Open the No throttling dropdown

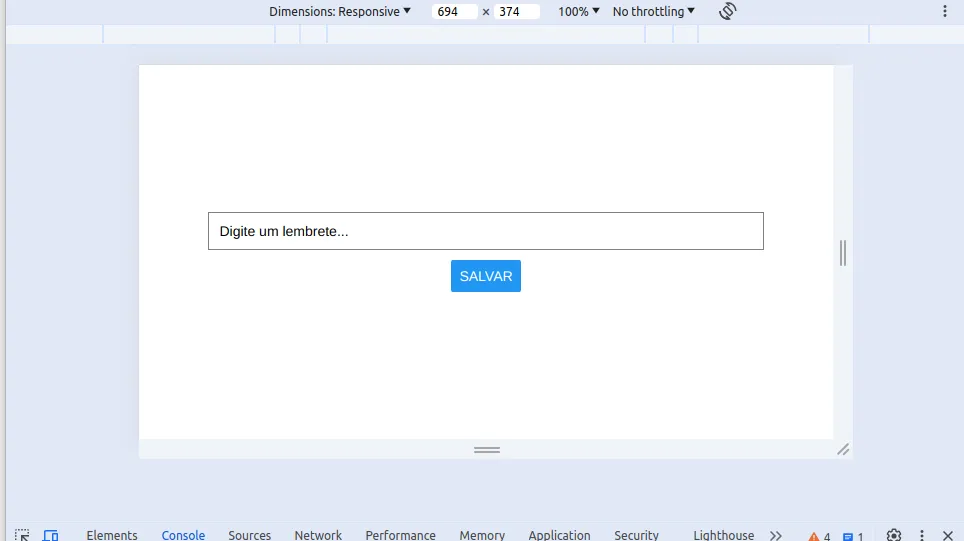(654, 11)
